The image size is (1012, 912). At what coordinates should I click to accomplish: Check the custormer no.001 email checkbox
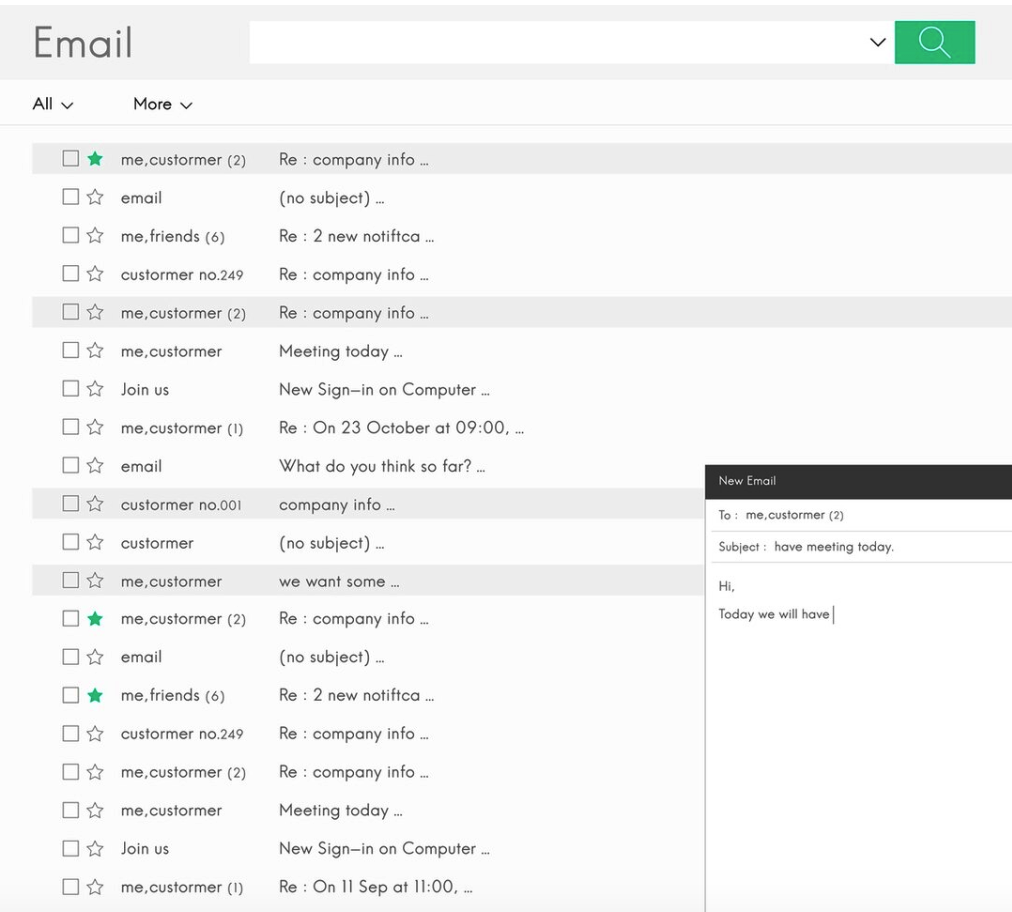tap(70, 504)
